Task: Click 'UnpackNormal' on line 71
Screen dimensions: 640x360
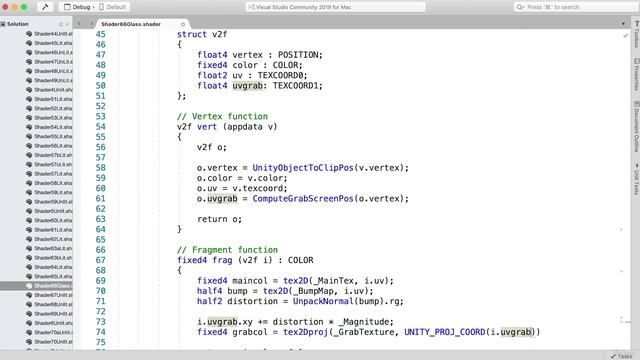Action: (x=323, y=301)
